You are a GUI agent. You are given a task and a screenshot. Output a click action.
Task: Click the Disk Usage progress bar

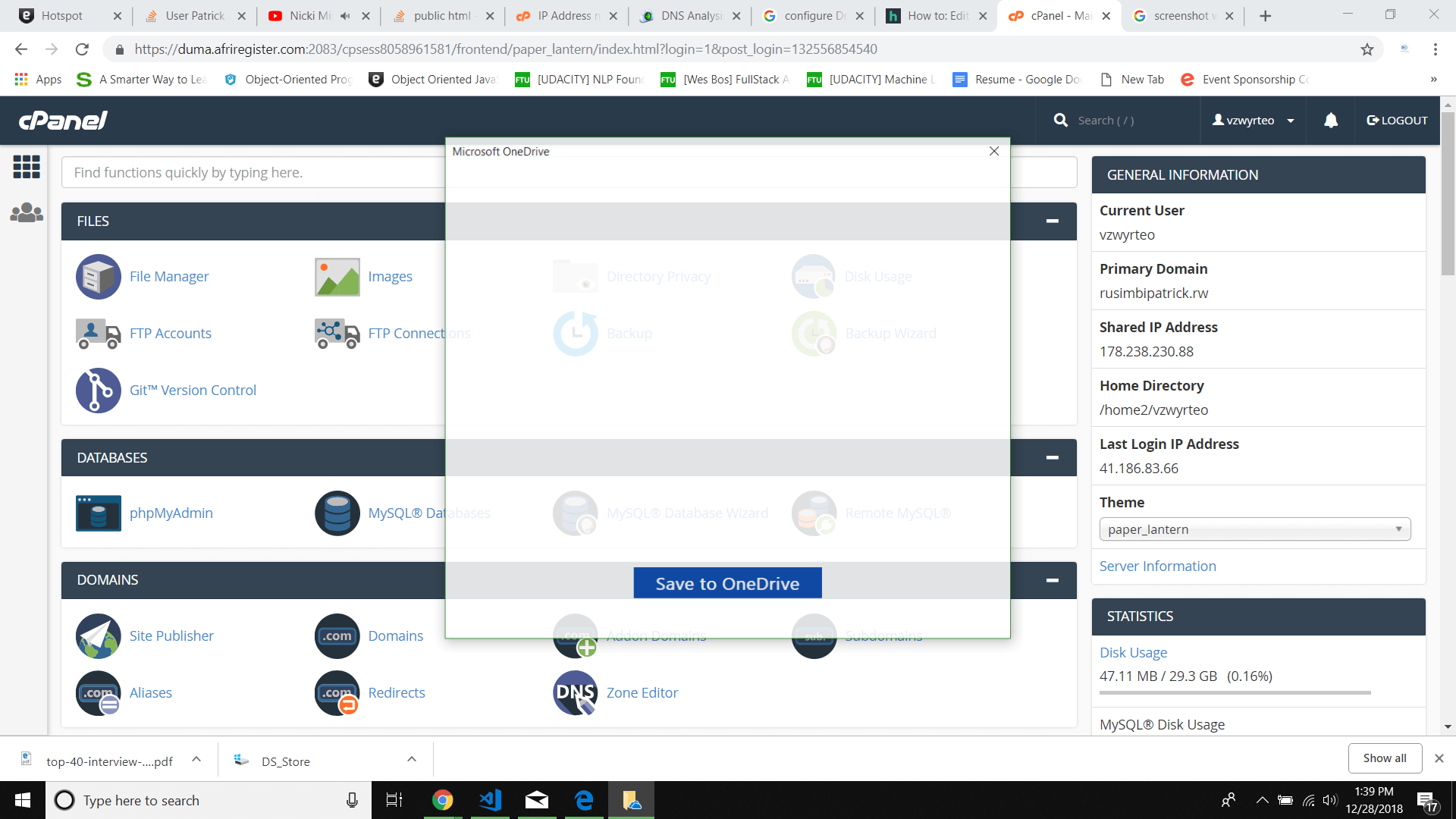tap(1235, 692)
